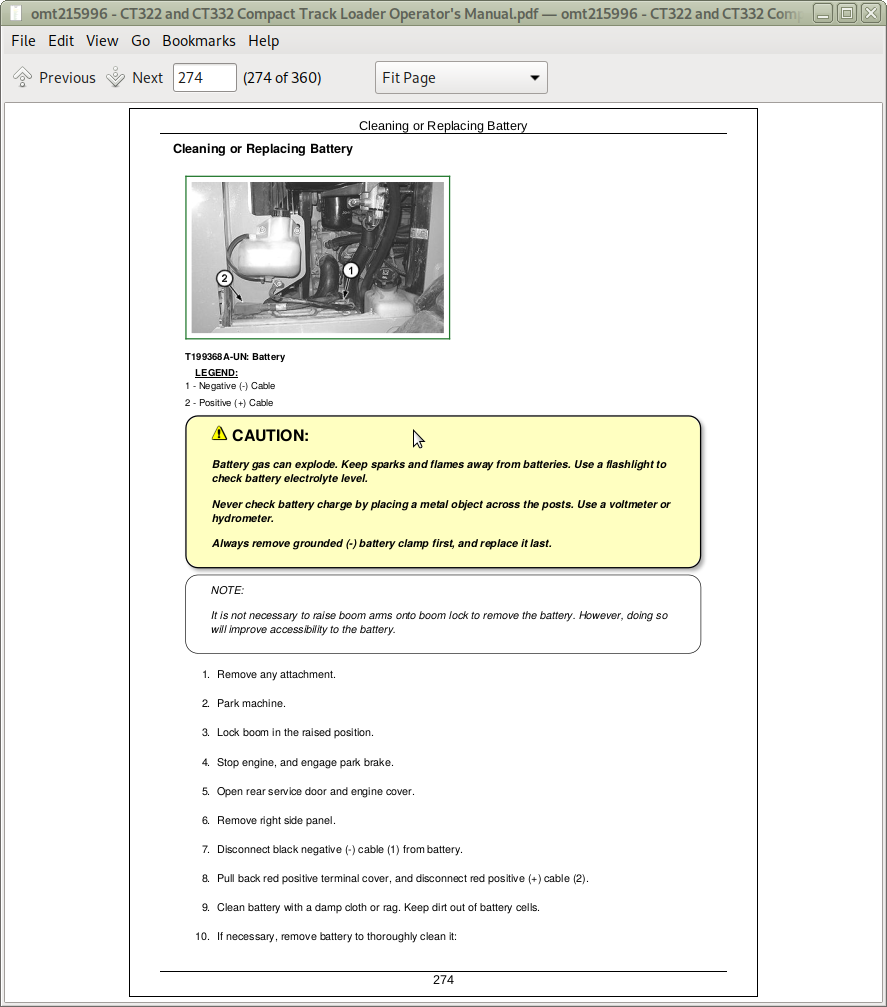The width and height of the screenshot is (887, 1007).
Task: Open the Go menu
Action: [x=141, y=41]
